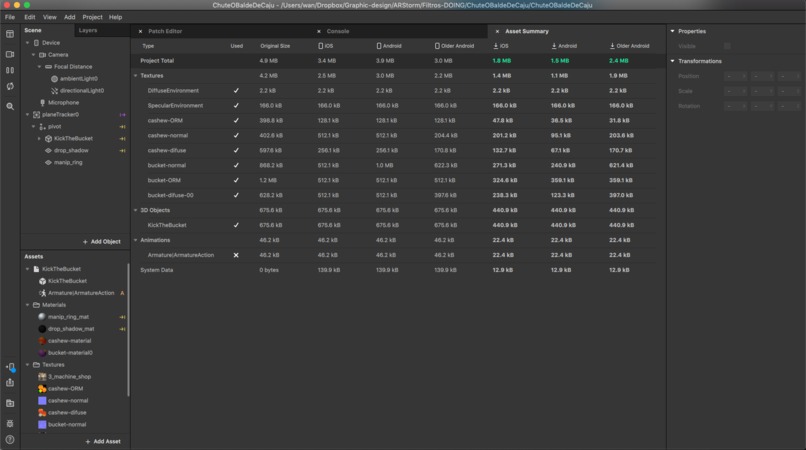This screenshot has height=450, width=806.
Task: Select the 3_machine_shop texture thumbnail
Action: (x=42, y=376)
